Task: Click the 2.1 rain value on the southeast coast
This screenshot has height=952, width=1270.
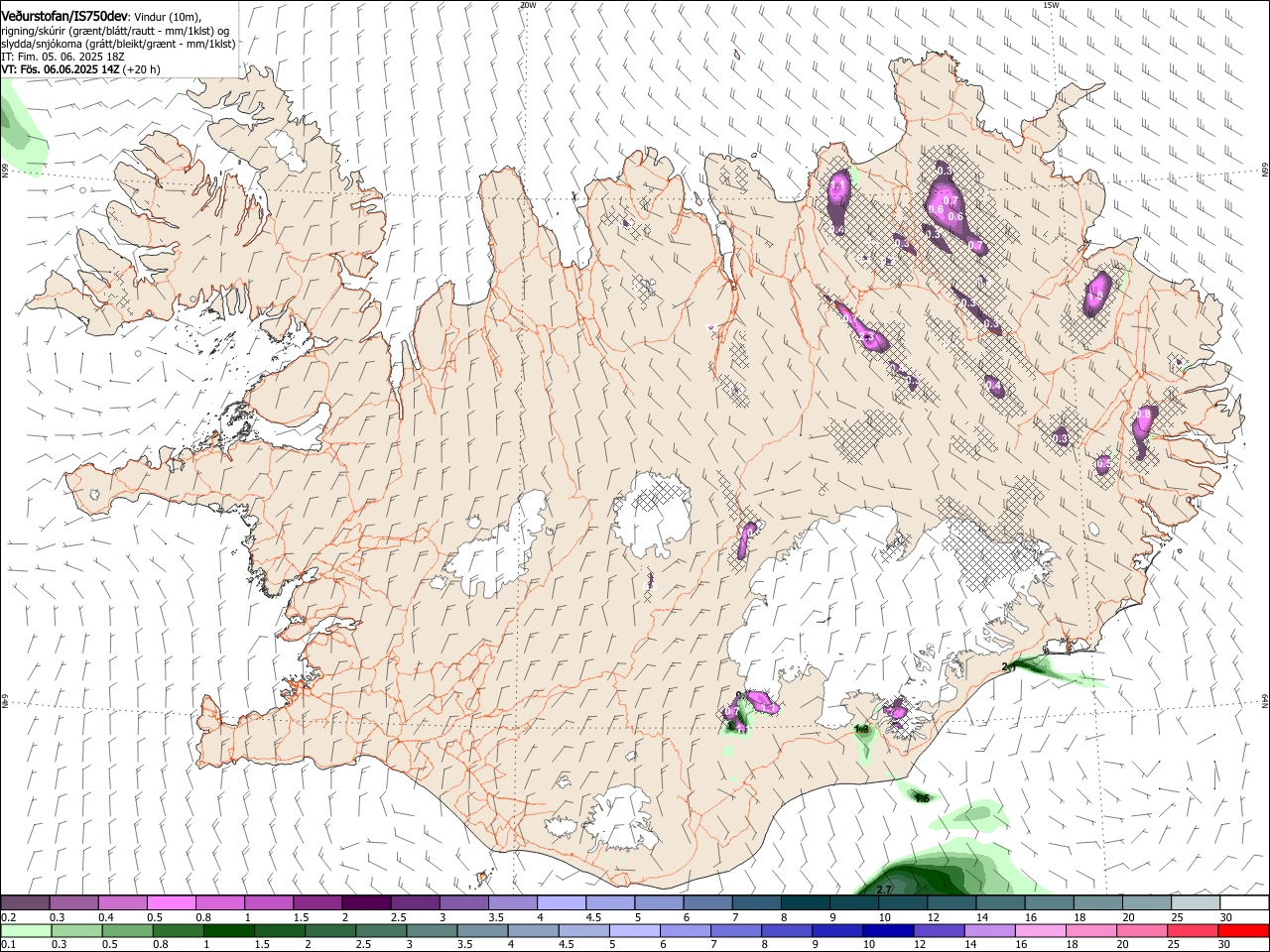Action: tap(1010, 667)
